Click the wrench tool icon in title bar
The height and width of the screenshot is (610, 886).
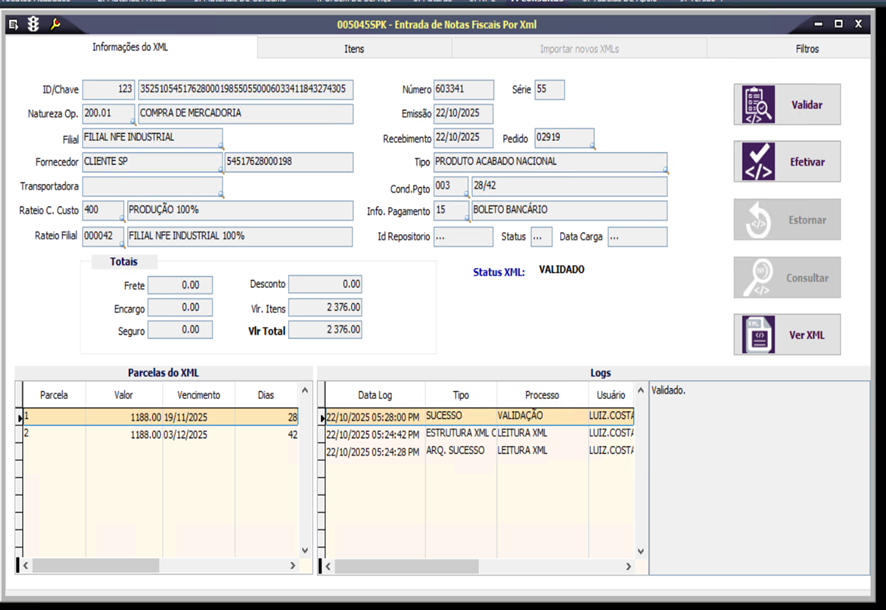55,24
